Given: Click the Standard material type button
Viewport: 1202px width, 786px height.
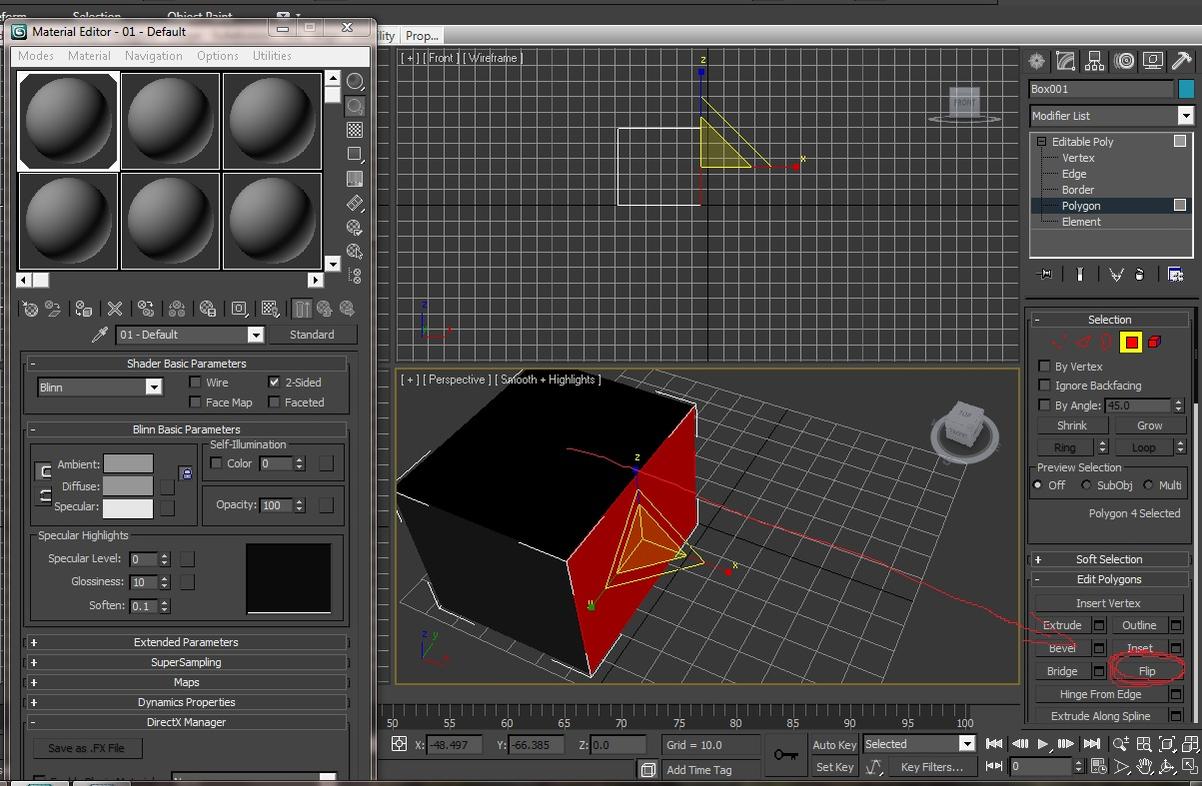Looking at the screenshot, I should click(x=313, y=334).
